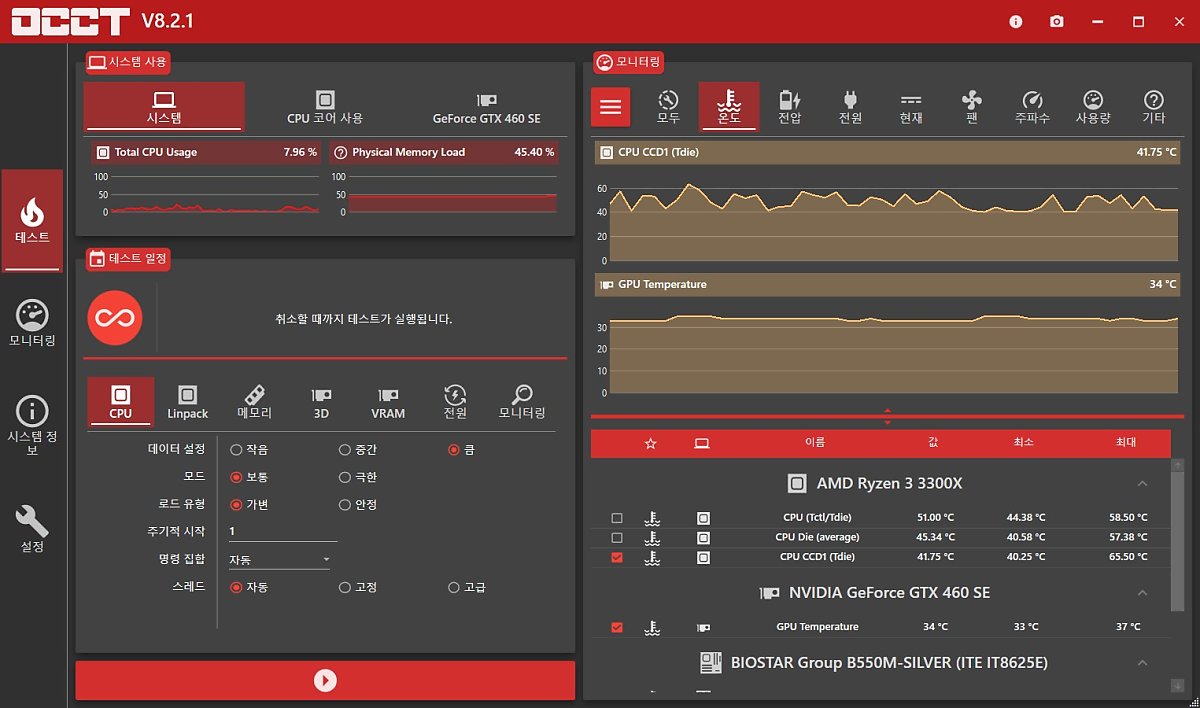Viewport: 1200px width, 708px height.
Task: Switch to the GeForce GTX 460 SE tab
Action: 487,107
